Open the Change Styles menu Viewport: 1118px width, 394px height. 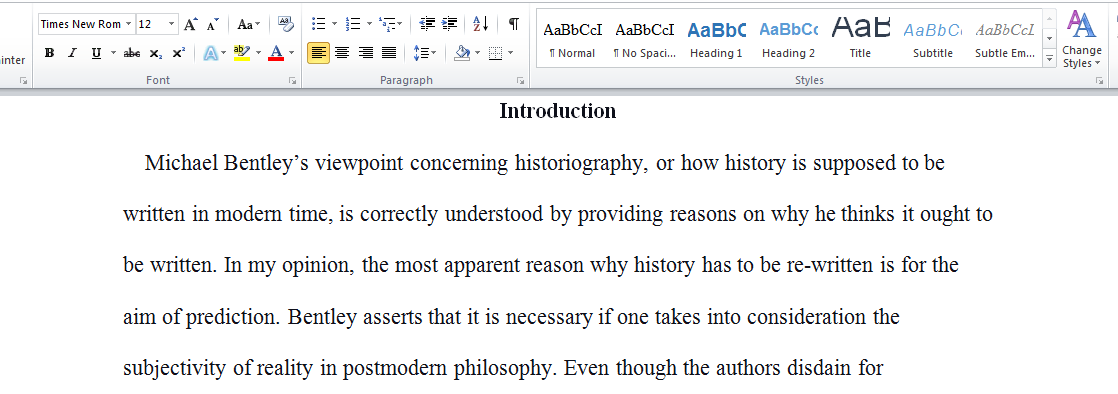1082,40
